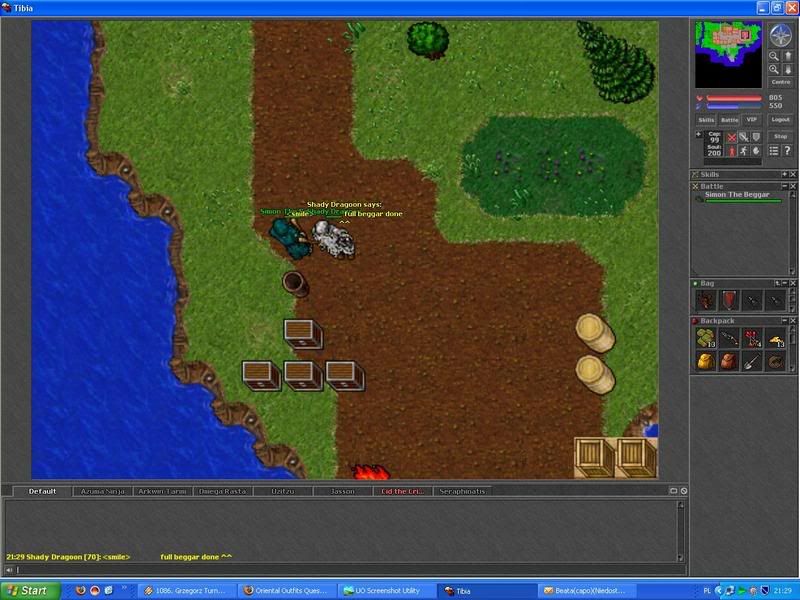800x600 pixels.
Task: Switch to Jasson chat tab
Action: [x=342, y=491]
